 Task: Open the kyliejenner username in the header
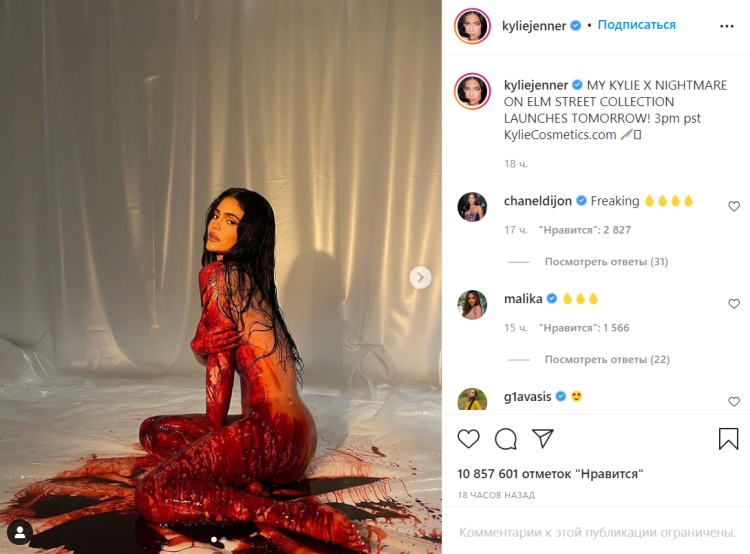pos(534,26)
